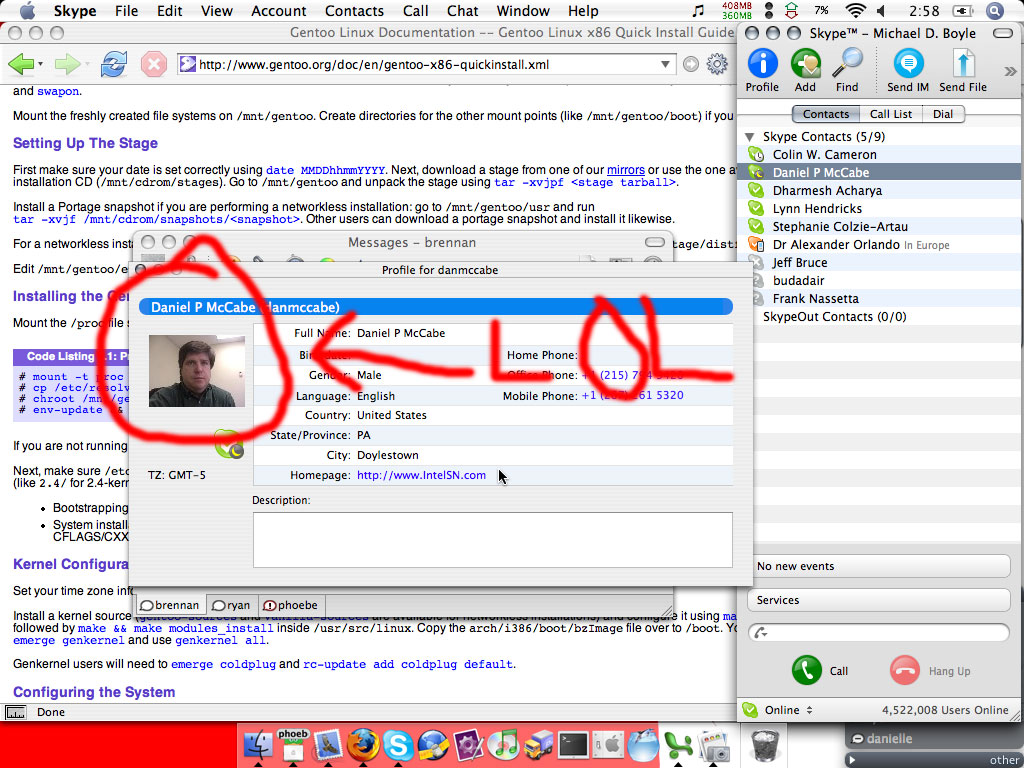Click the emerge coldplug link
This screenshot has height=768, width=1024.
point(223,664)
